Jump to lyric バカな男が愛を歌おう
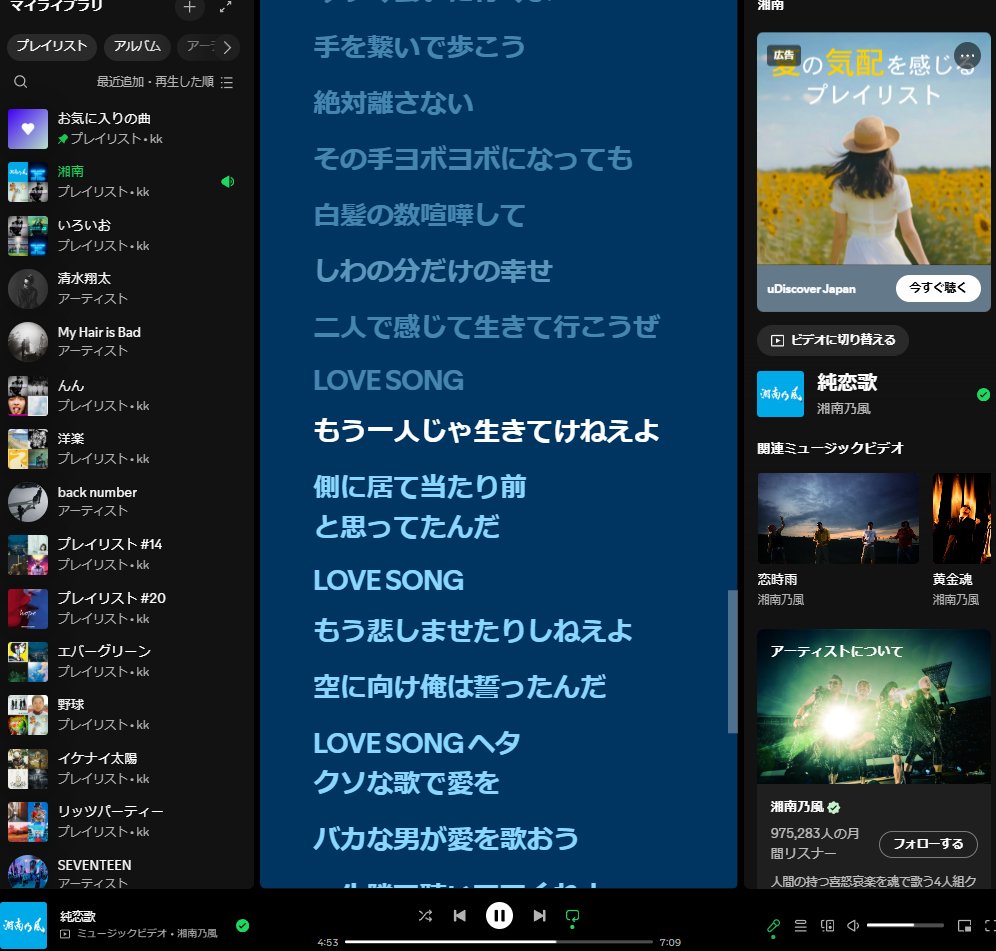Image resolution: width=996 pixels, height=951 pixels. click(446, 839)
